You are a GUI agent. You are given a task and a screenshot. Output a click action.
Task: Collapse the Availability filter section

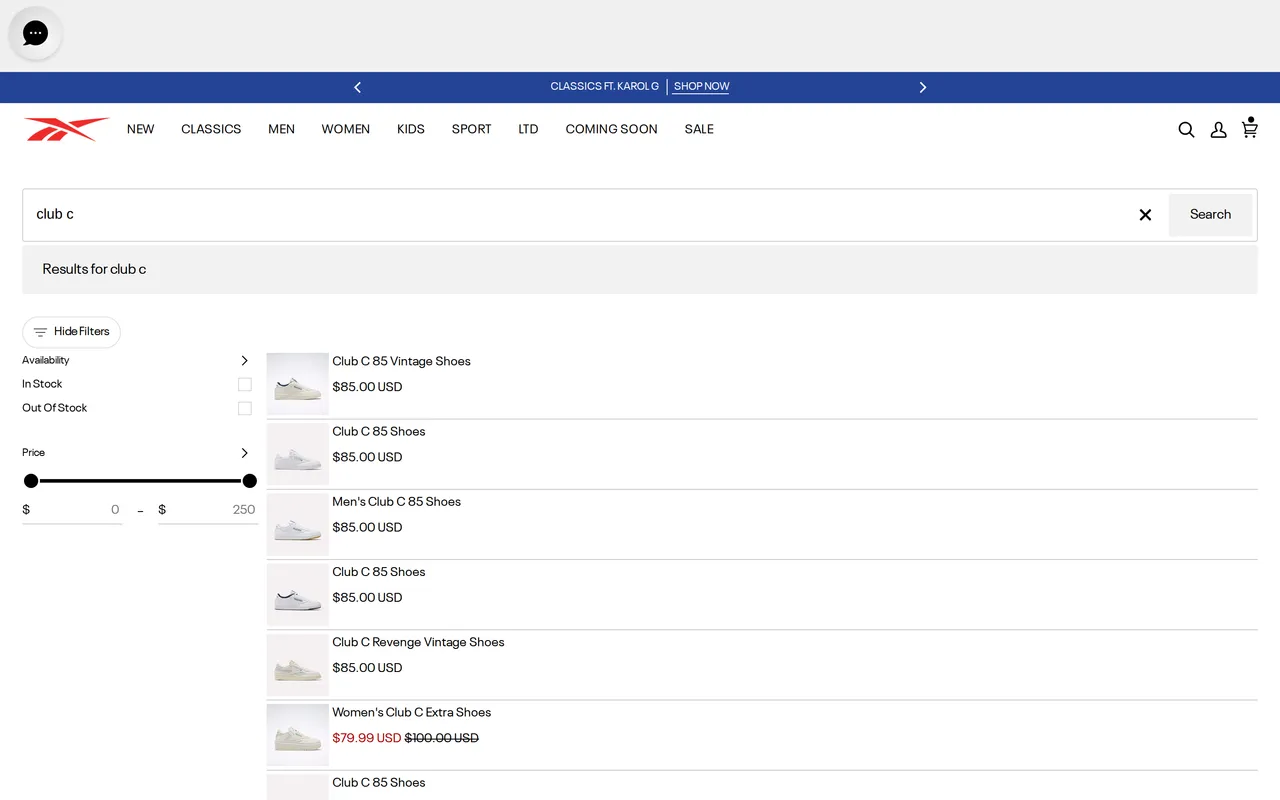244,360
